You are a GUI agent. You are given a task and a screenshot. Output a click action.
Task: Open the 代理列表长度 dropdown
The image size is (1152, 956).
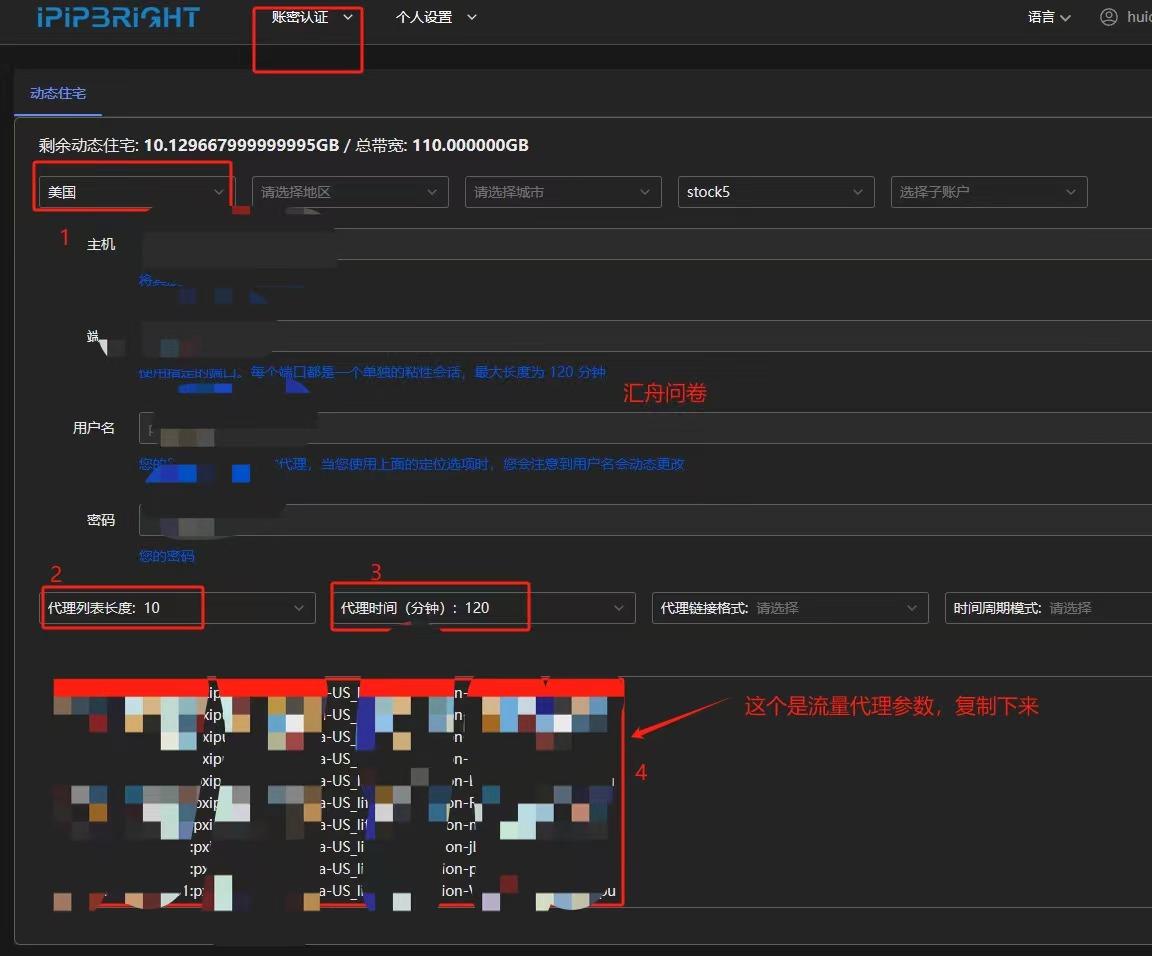[x=177, y=608]
